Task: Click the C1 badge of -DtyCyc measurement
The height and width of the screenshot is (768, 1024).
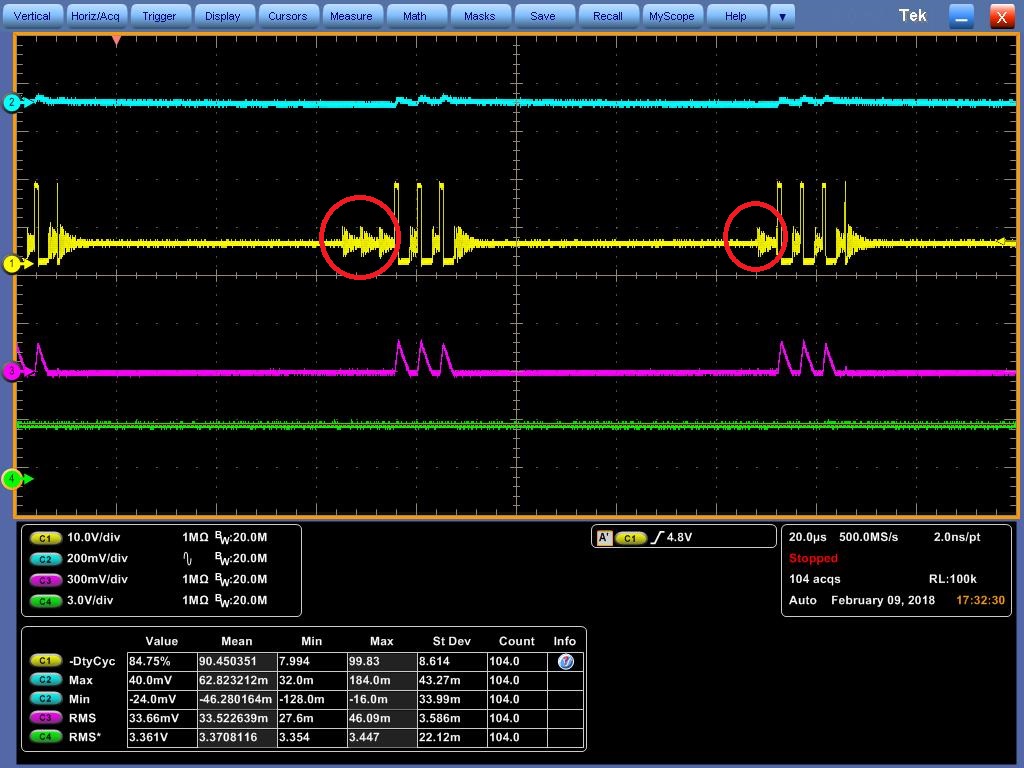Action: click(45, 661)
